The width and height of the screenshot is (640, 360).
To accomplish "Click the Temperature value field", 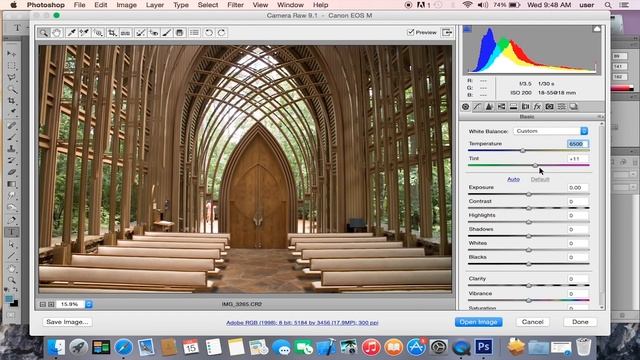I will 578,144.
